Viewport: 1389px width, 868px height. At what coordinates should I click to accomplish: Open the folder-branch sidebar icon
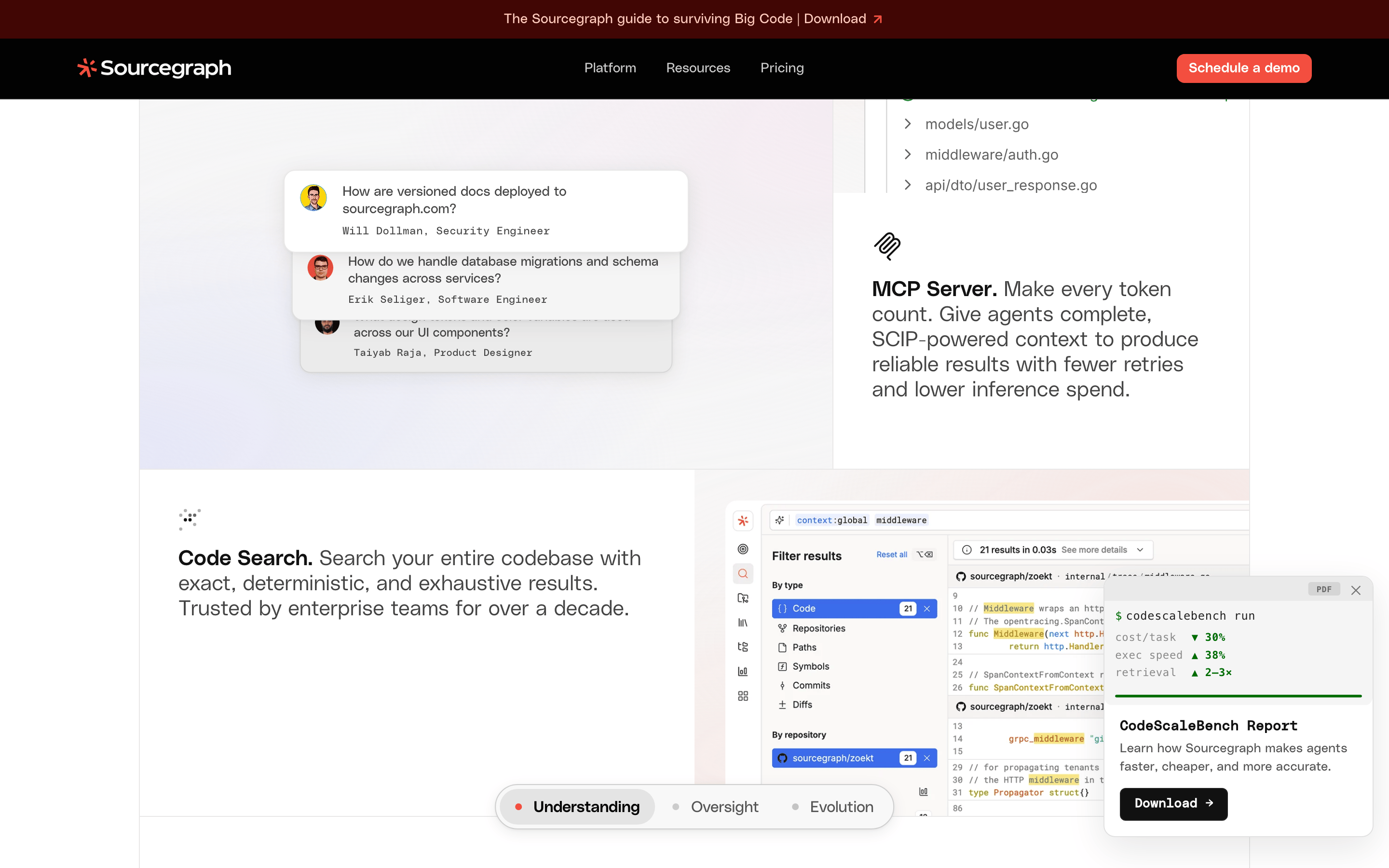tap(743, 598)
